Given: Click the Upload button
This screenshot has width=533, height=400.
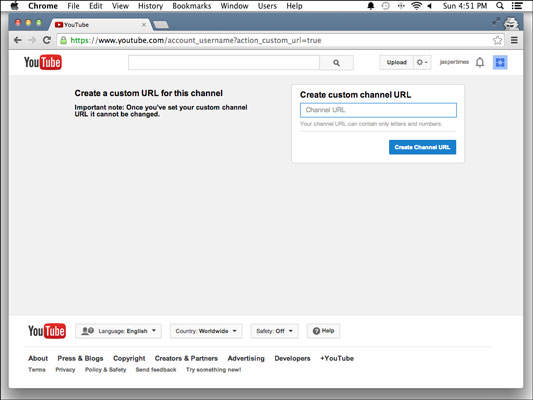Looking at the screenshot, I should click(x=396, y=62).
